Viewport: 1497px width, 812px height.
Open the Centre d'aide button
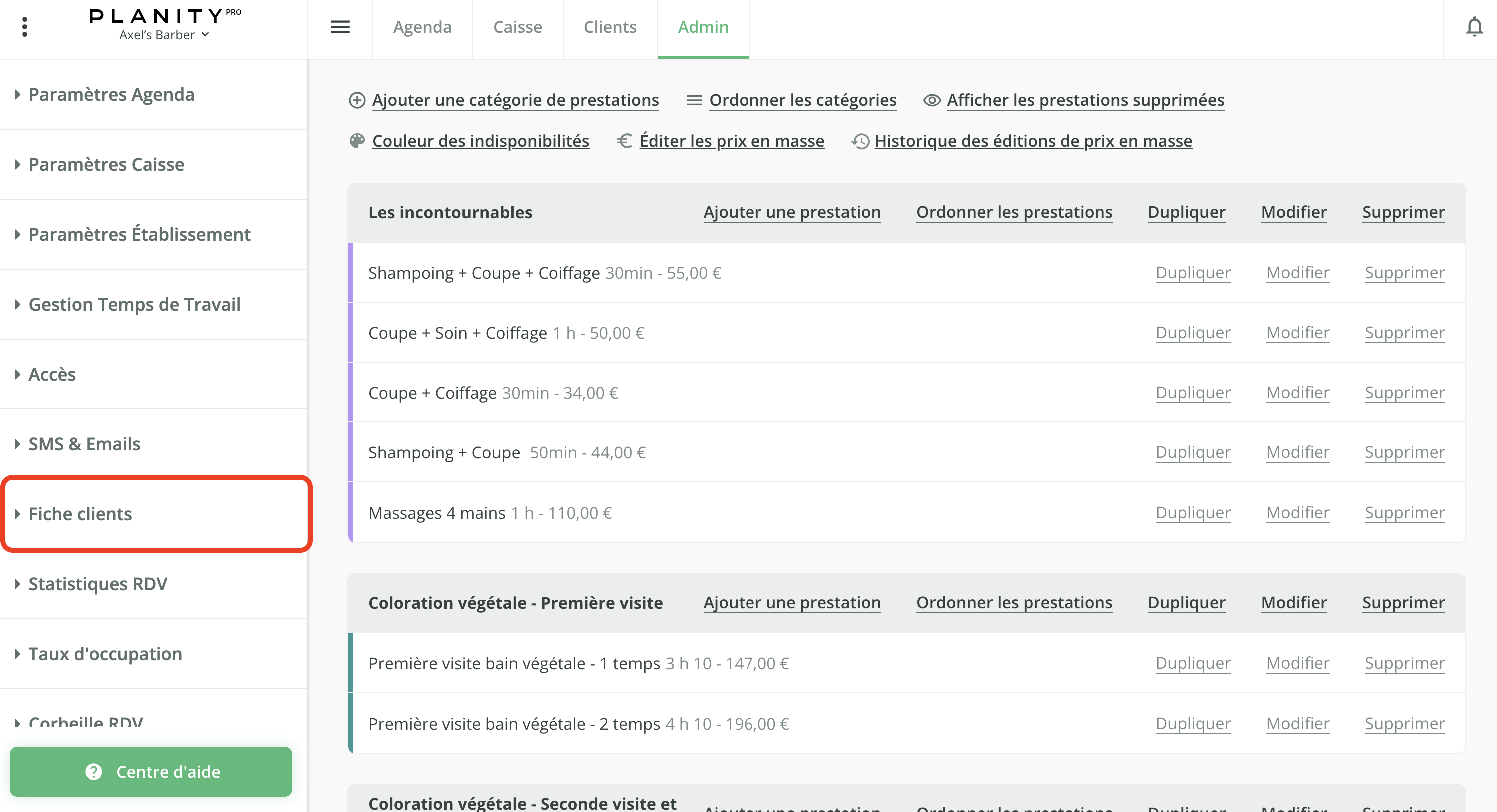click(151, 772)
